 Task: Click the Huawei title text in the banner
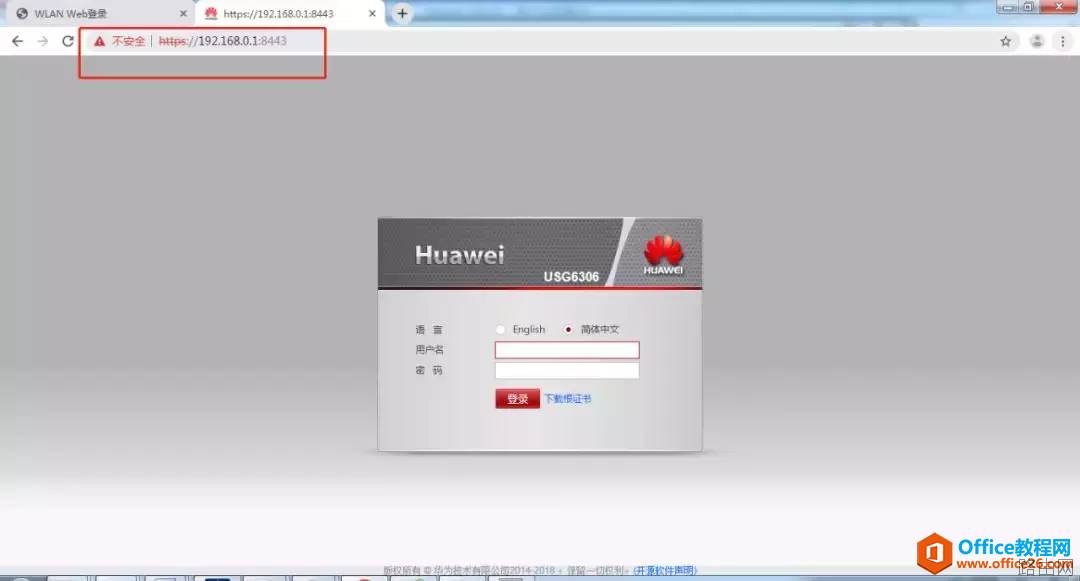(459, 255)
